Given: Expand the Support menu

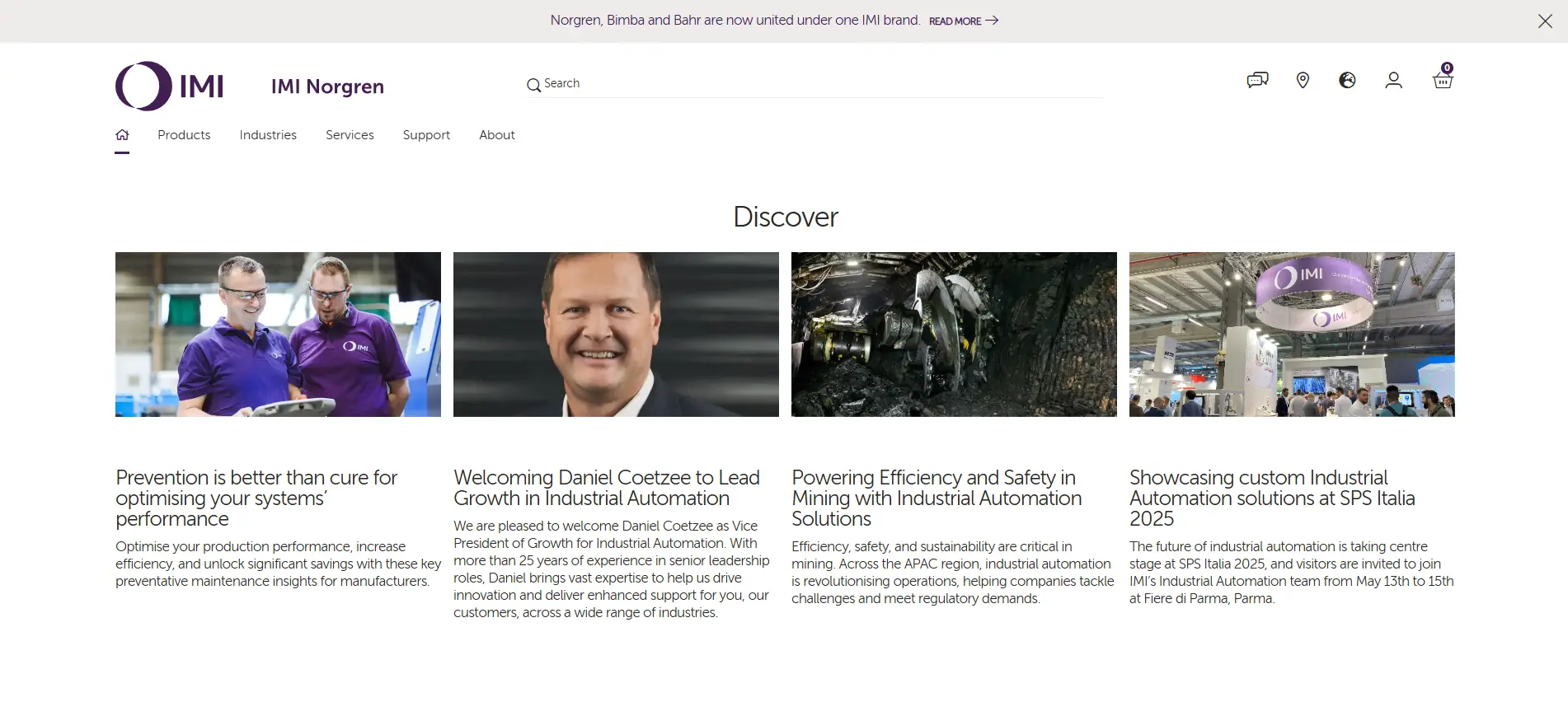Looking at the screenshot, I should point(426,135).
